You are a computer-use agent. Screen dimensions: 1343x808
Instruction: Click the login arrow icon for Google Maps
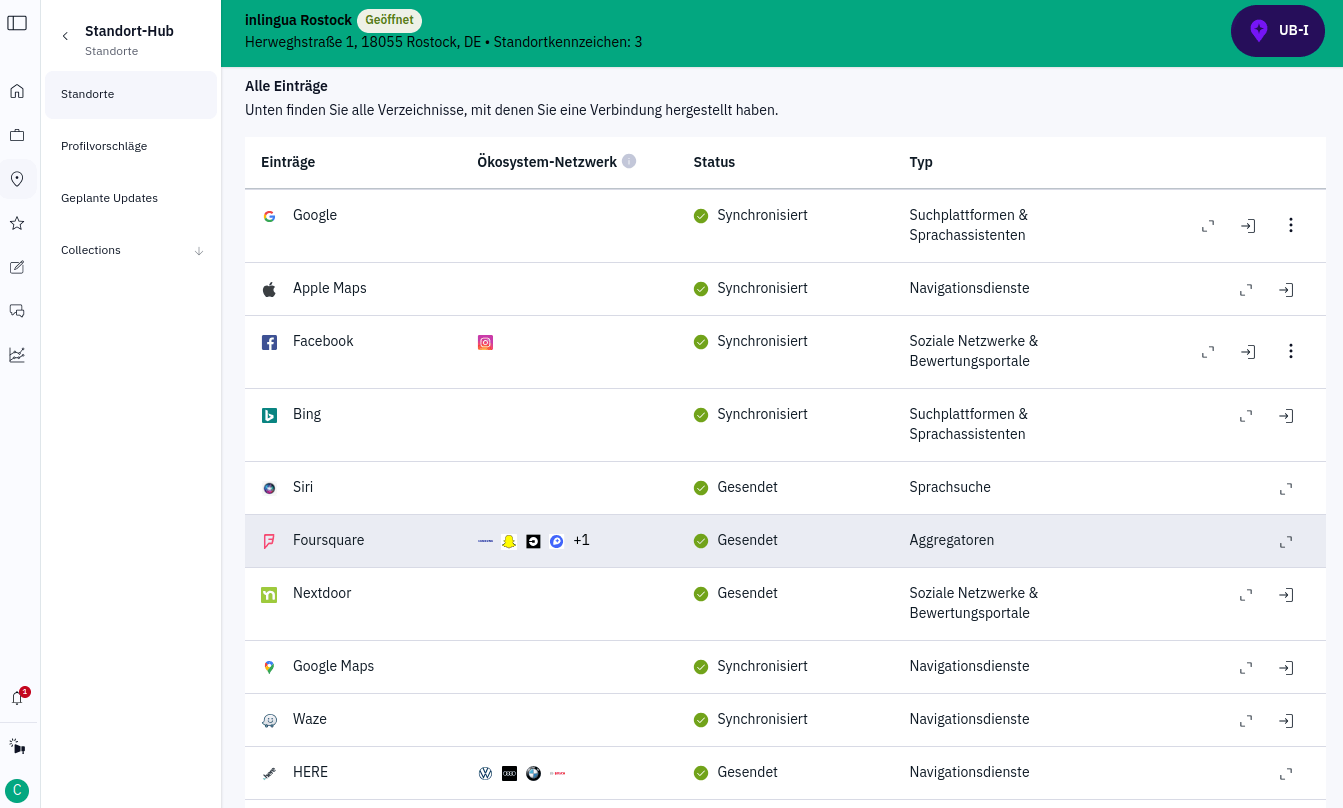[1286, 668]
